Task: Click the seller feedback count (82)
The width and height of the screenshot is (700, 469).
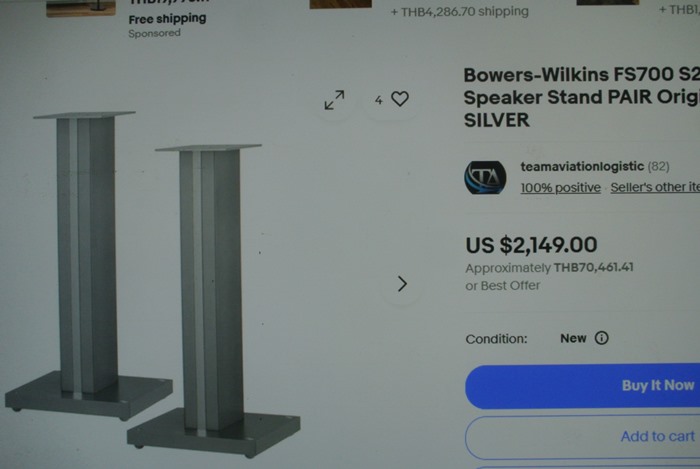Action: tap(658, 166)
